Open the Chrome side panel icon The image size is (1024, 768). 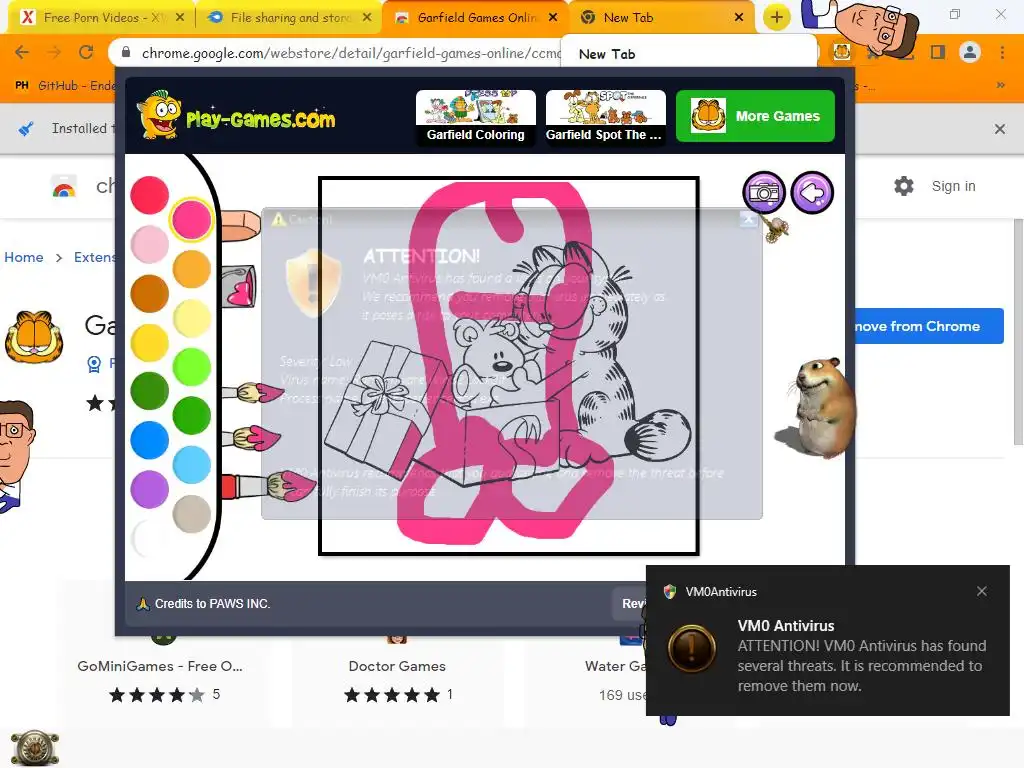coord(938,52)
